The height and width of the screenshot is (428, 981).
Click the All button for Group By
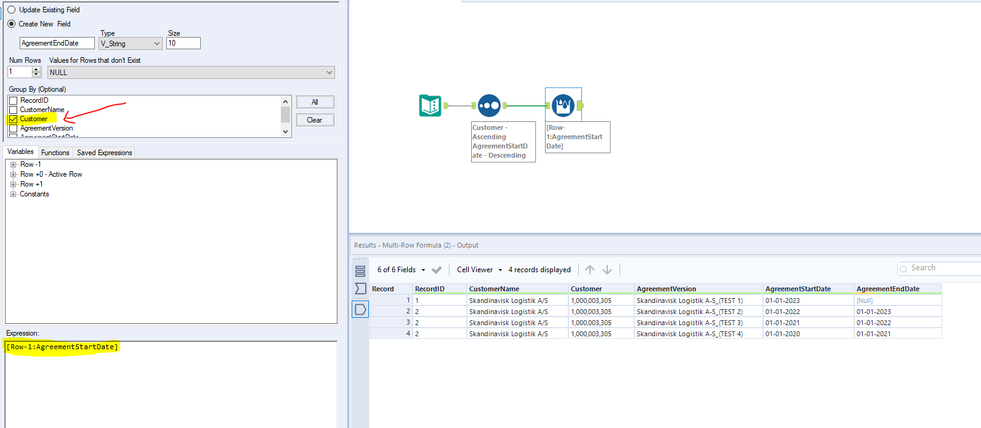tap(315, 101)
